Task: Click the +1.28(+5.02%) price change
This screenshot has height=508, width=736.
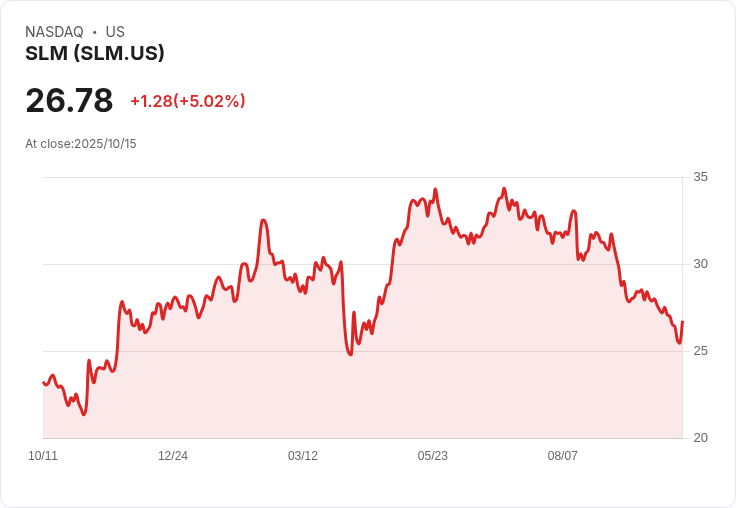Action: 188,101
